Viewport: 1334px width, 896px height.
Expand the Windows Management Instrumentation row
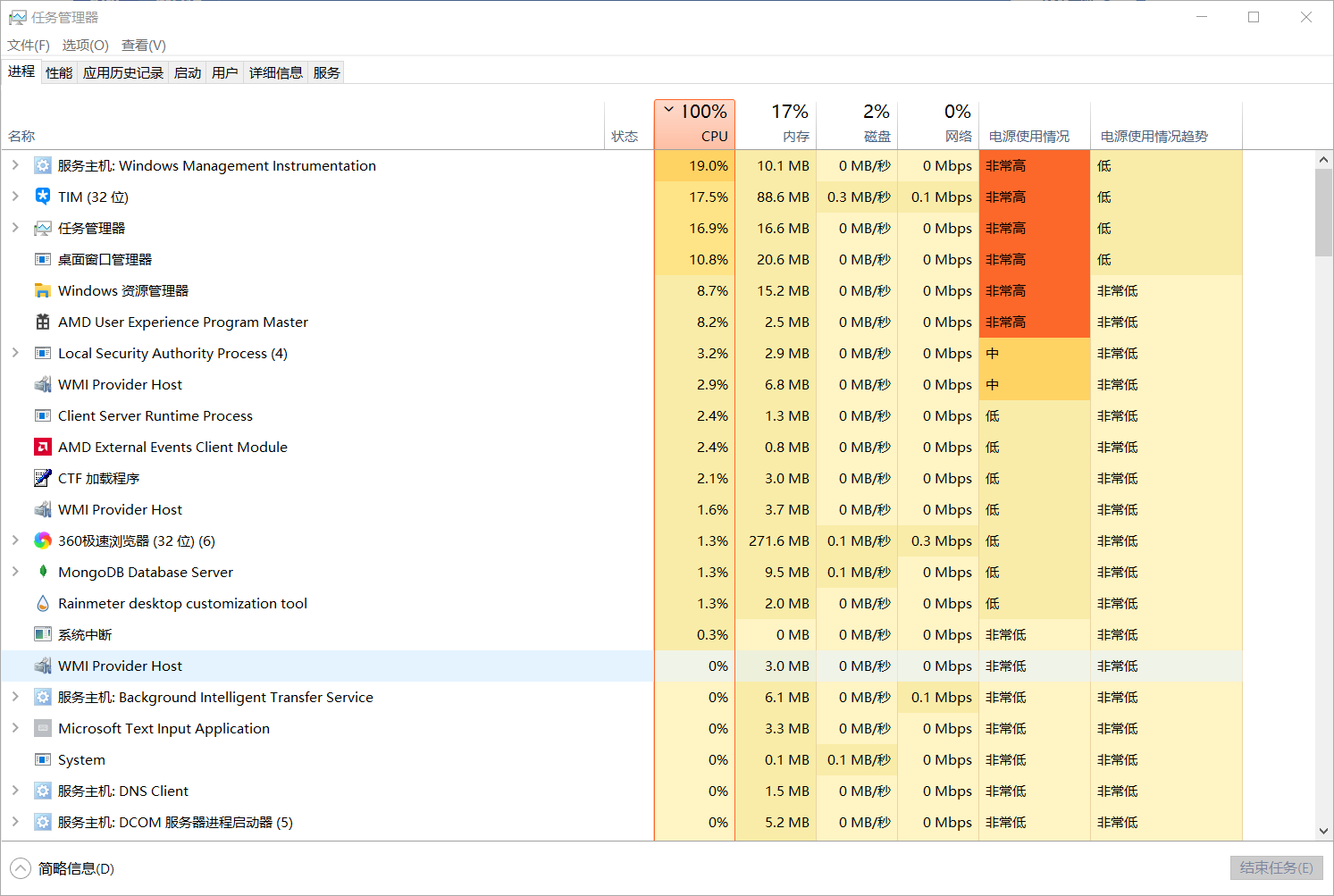click(x=15, y=165)
